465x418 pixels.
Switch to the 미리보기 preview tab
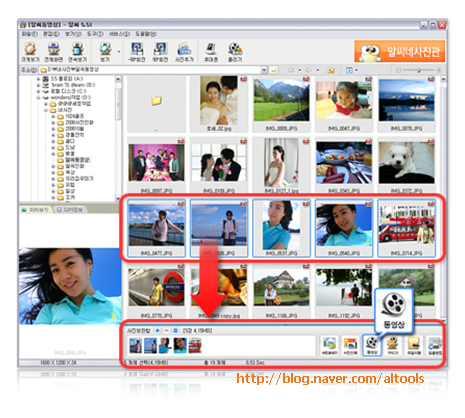pos(35,210)
